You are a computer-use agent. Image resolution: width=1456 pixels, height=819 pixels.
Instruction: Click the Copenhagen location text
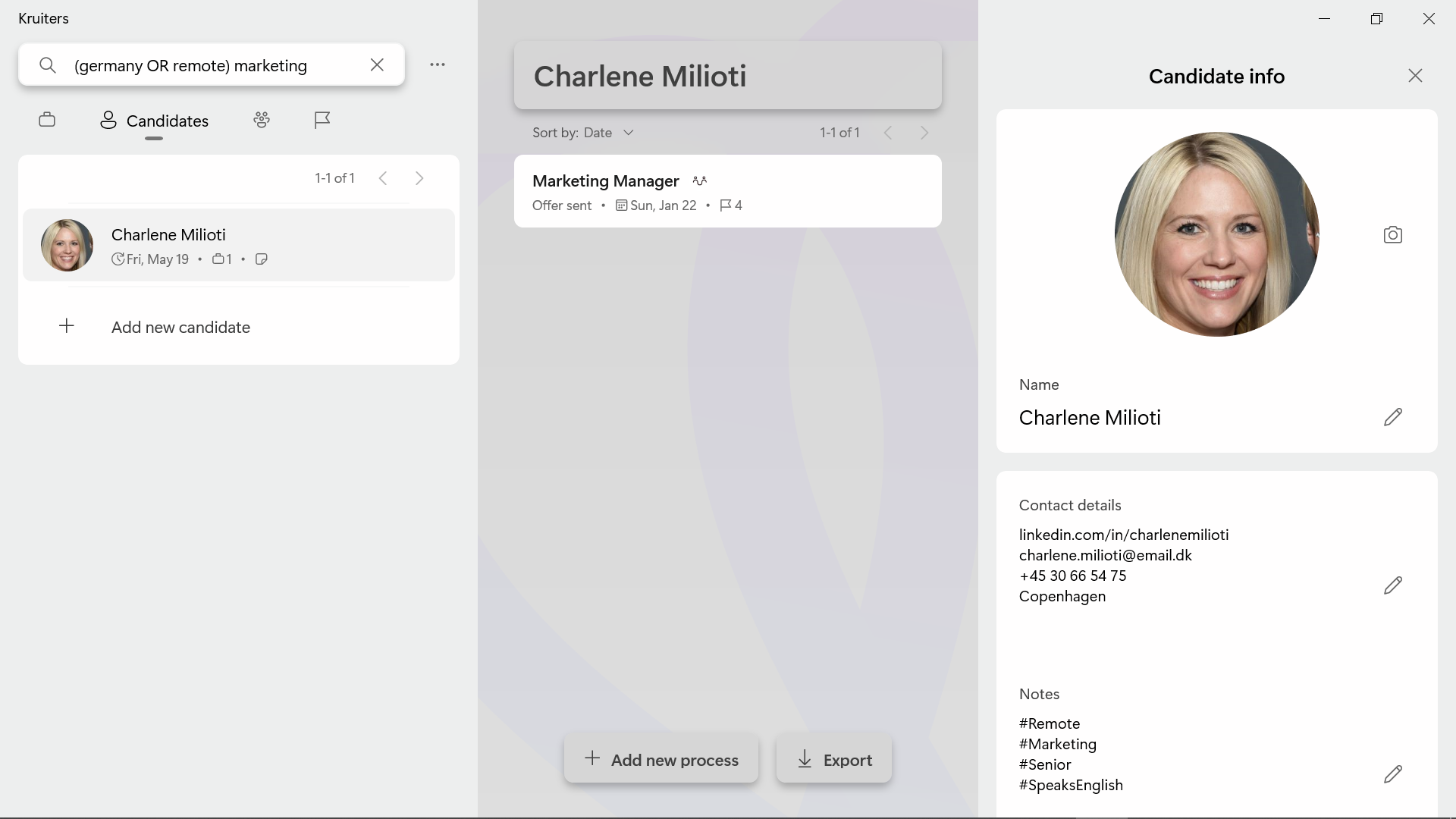[1062, 597]
